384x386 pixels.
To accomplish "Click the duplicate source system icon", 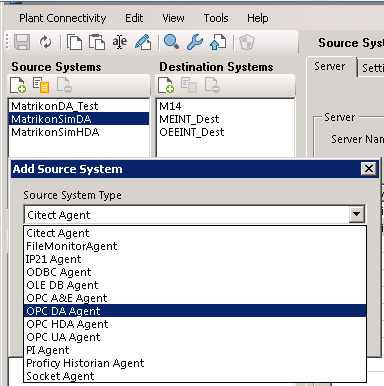I will pos(41,85).
